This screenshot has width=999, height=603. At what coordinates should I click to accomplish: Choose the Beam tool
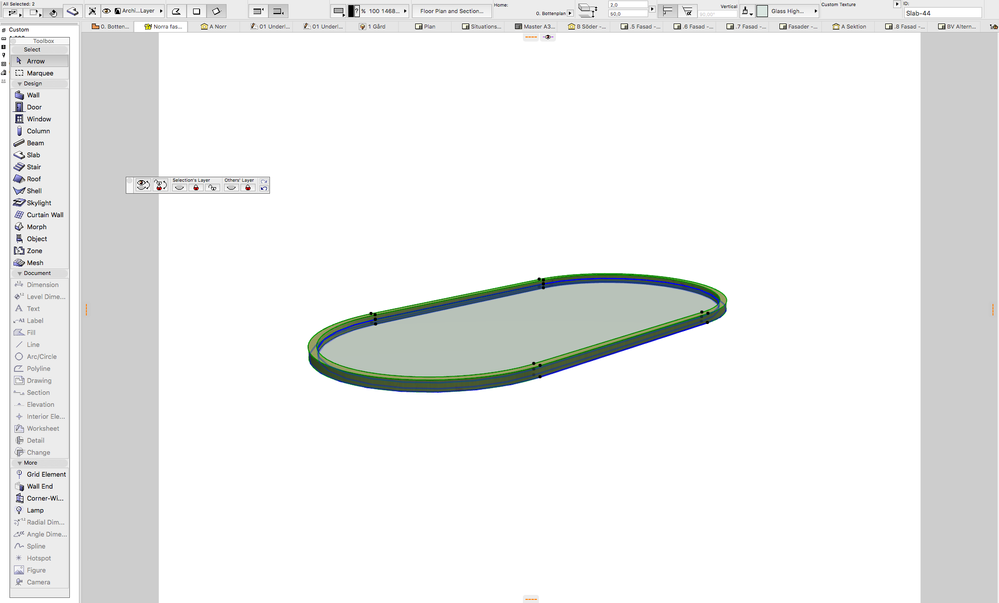(x=40, y=143)
